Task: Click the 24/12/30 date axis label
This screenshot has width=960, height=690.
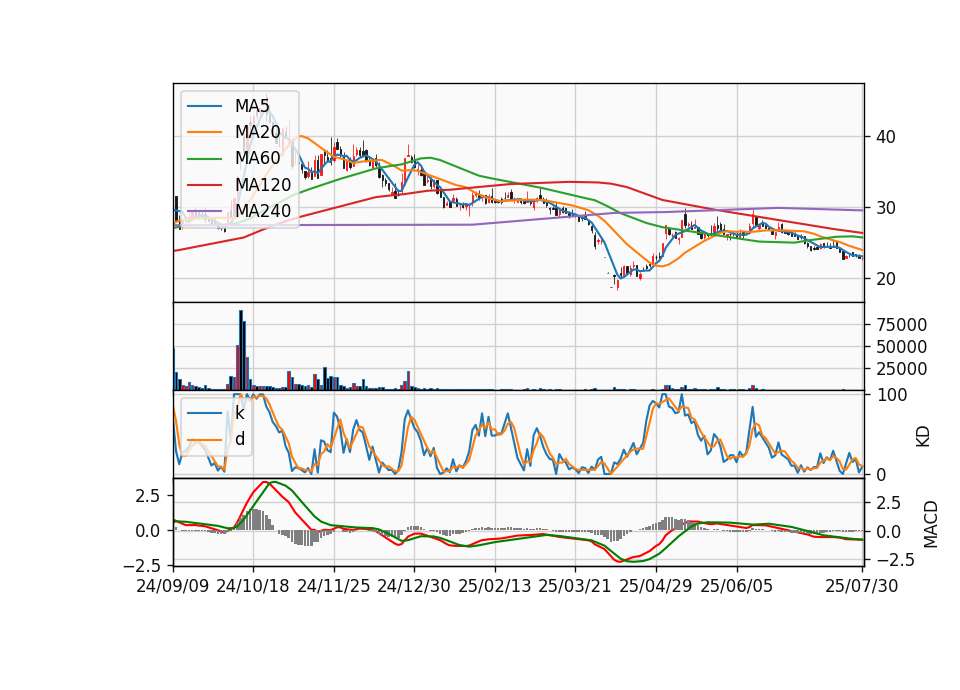Action: 414,586
